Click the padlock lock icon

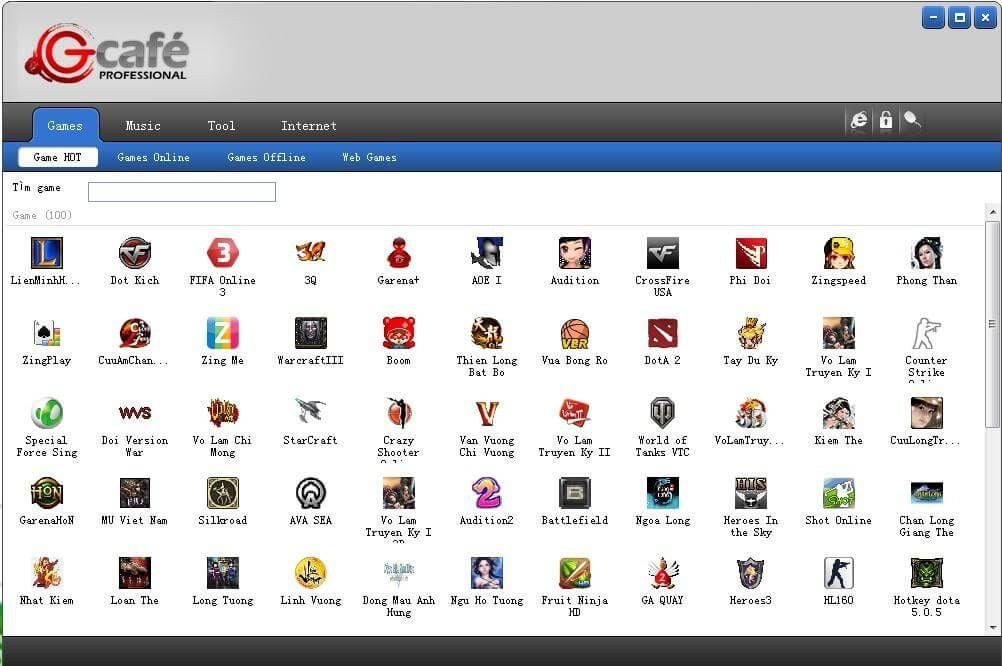click(x=886, y=120)
